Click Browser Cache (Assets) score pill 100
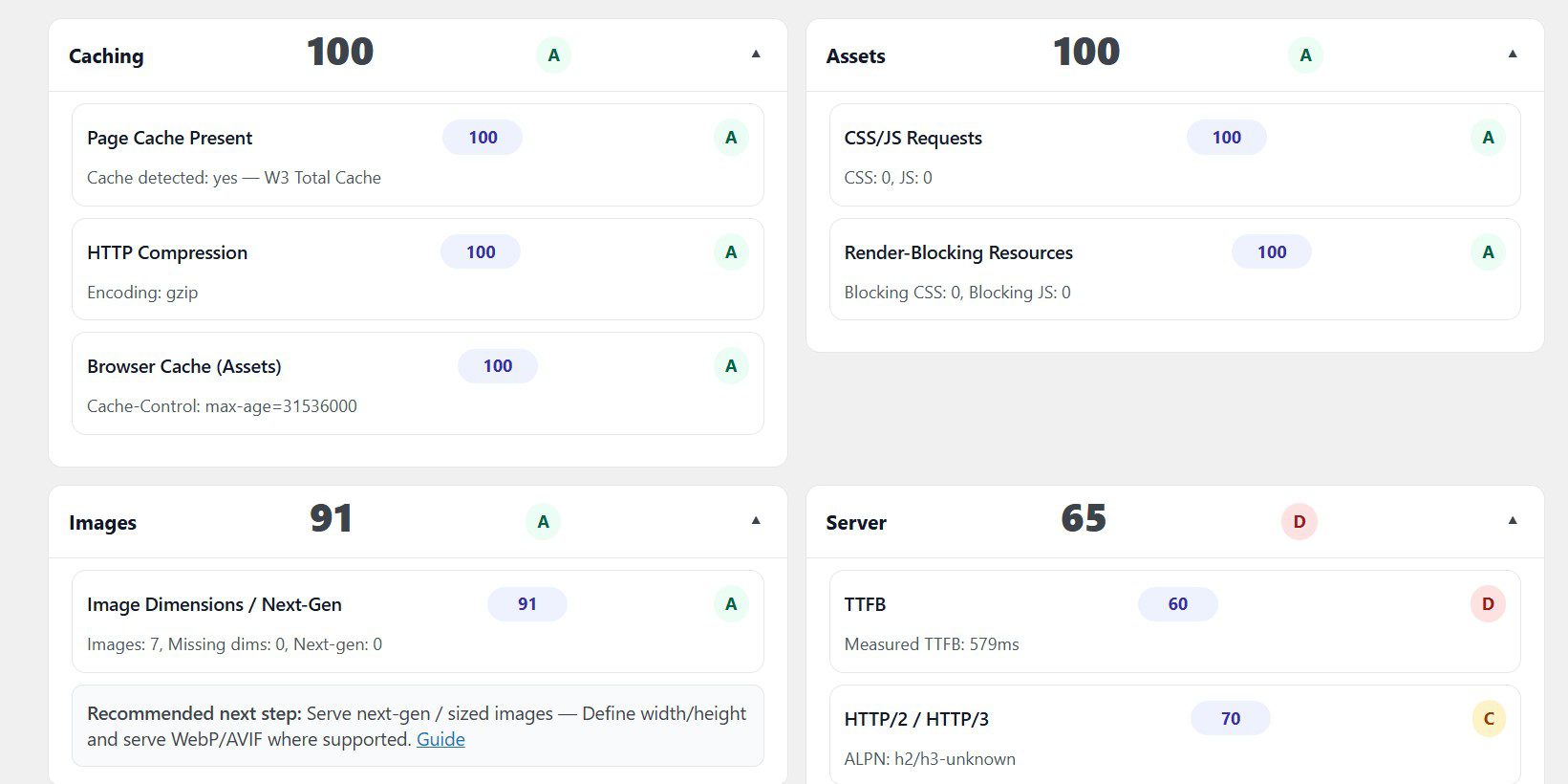The height and width of the screenshot is (784, 1568). pyautogui.click(x=498, y=366)
